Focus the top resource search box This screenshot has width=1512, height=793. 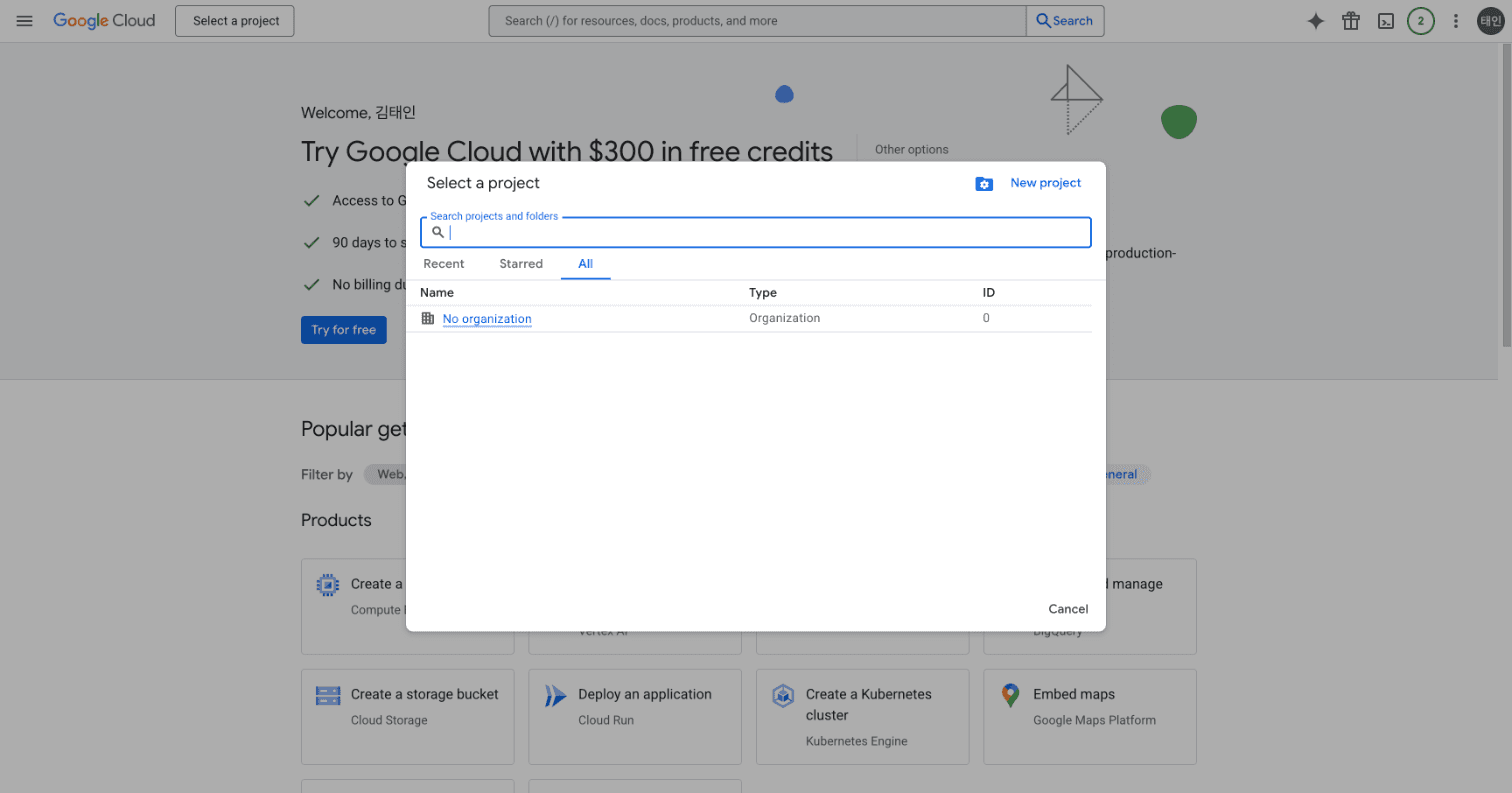[x=757, y=21]
